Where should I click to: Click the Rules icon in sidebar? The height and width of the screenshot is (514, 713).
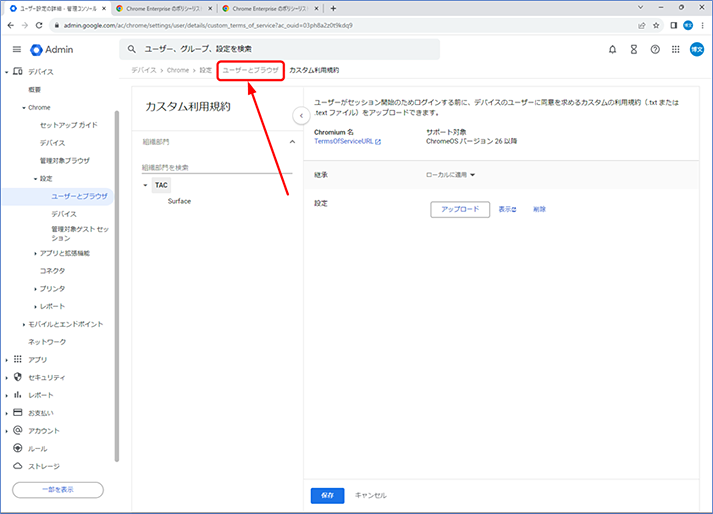pos(18,448)
